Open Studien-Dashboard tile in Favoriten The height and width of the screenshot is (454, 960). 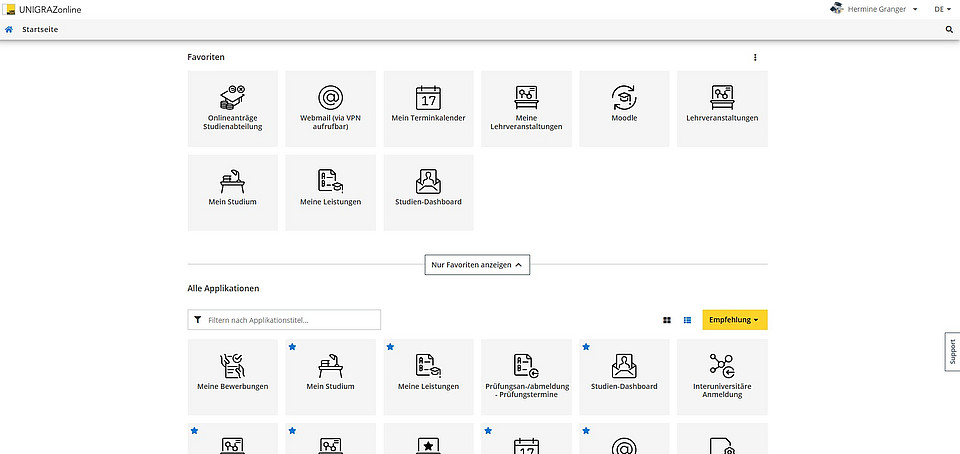429,193
